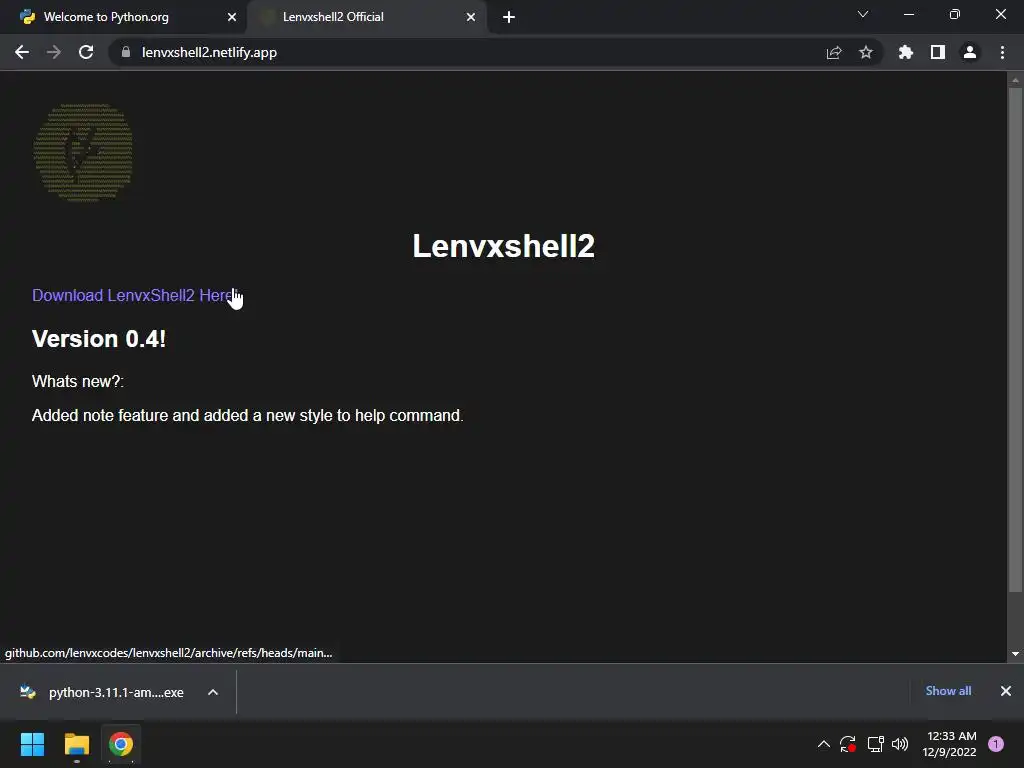Click the 'Whats new?:' text

(78, 381)
